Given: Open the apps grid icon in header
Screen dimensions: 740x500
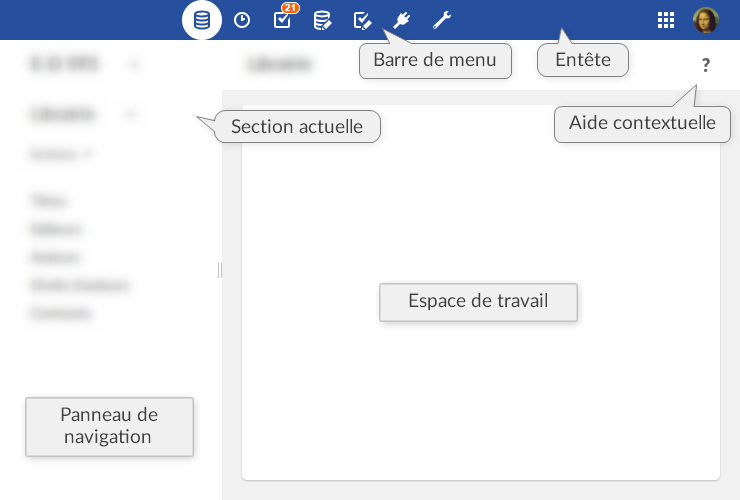Looking at the screenshot, I should [666, 20].
